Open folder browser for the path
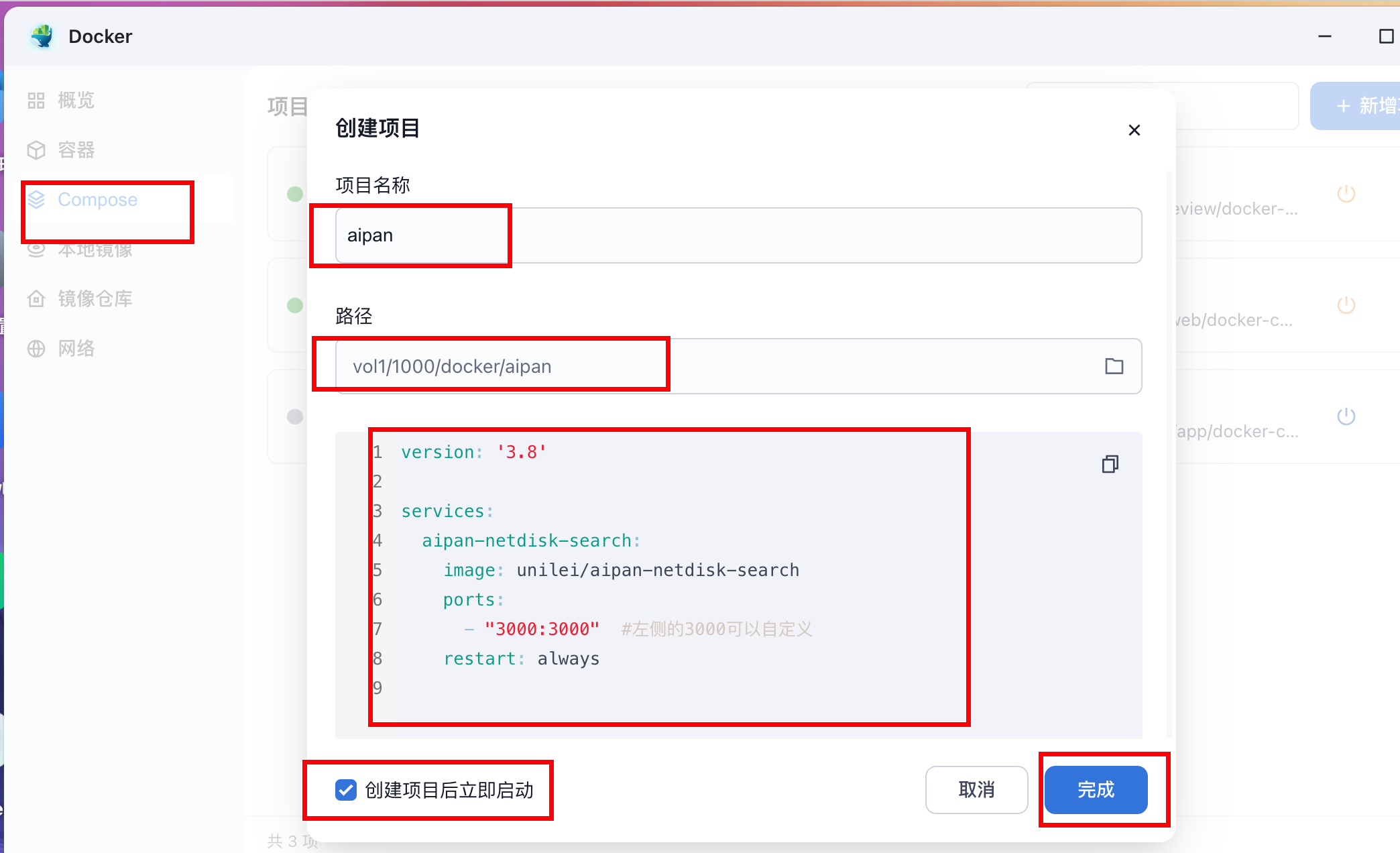The image size is (1400, 853). pyautogui.click(x=1114, y=366)
